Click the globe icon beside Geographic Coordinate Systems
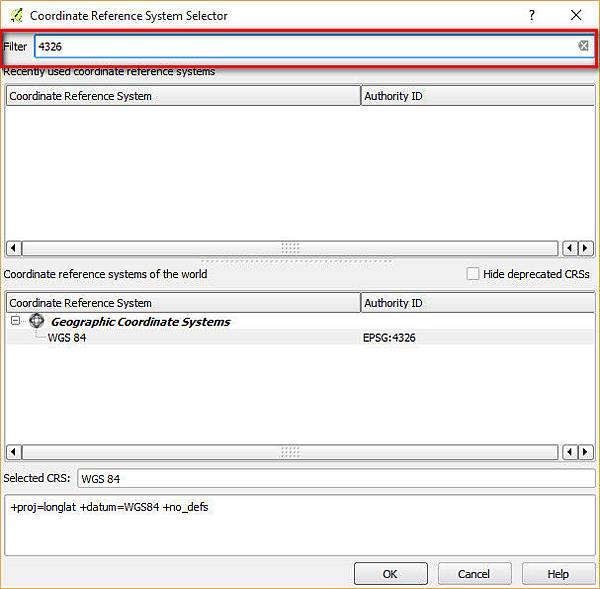 pyautogui.click(x=37, y=321)
